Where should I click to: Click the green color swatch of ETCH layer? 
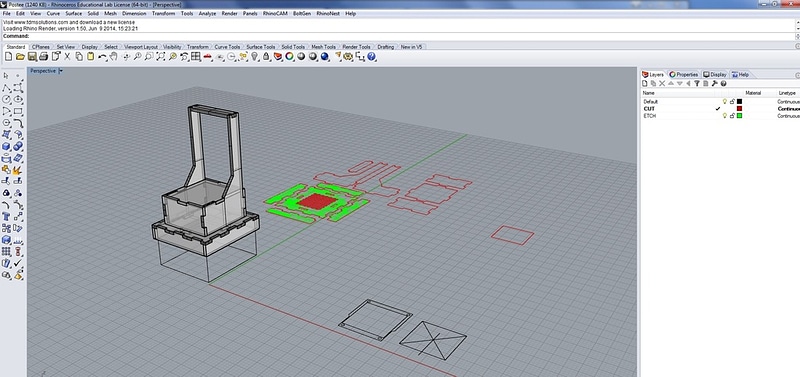[x=739, y=116]
